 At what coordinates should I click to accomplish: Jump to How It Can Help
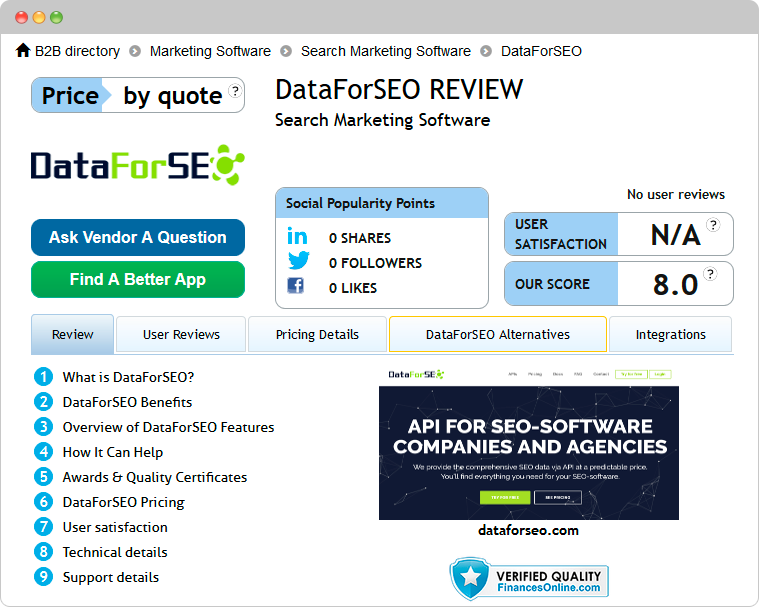click(113, 452)
